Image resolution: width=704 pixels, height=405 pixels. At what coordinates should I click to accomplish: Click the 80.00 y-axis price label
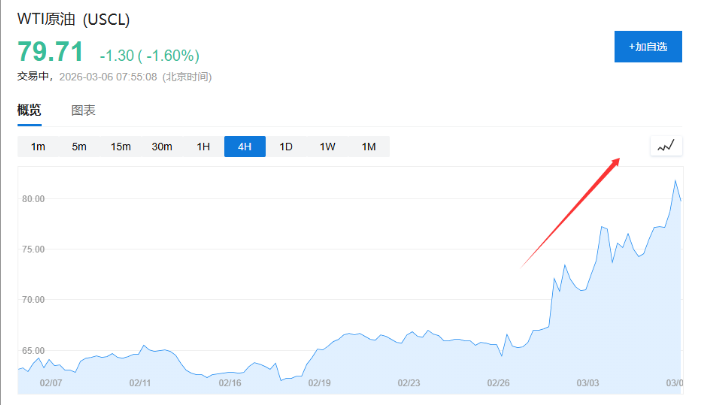coord(33,198)
